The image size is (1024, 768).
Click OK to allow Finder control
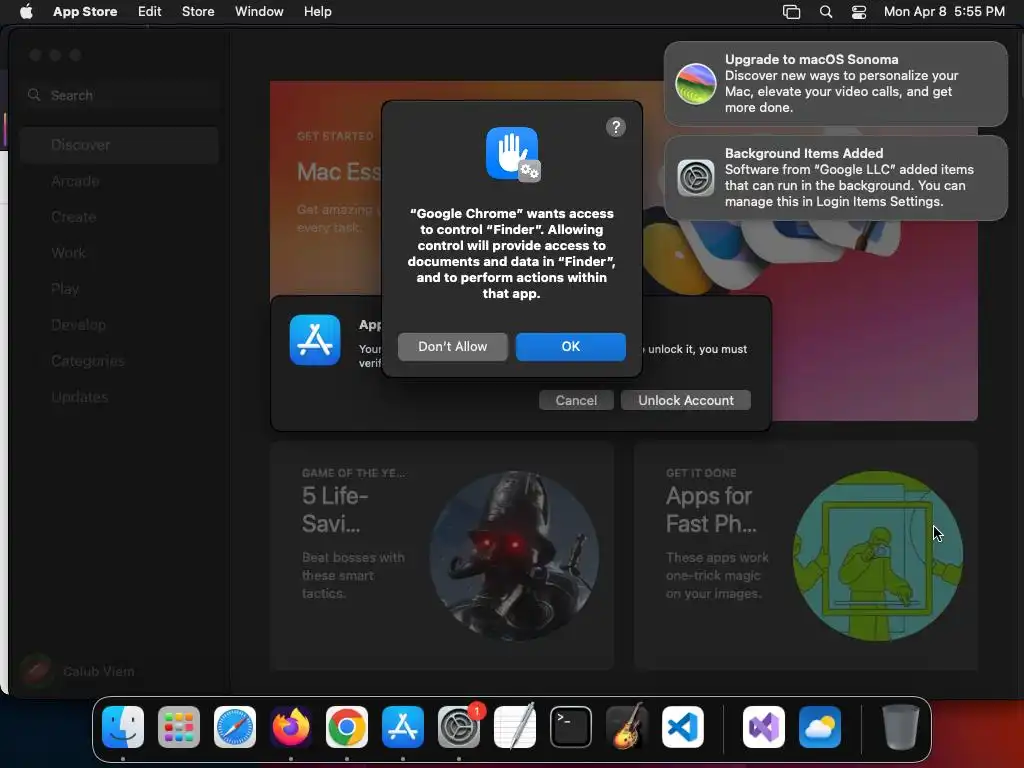(x=571, y=347)
